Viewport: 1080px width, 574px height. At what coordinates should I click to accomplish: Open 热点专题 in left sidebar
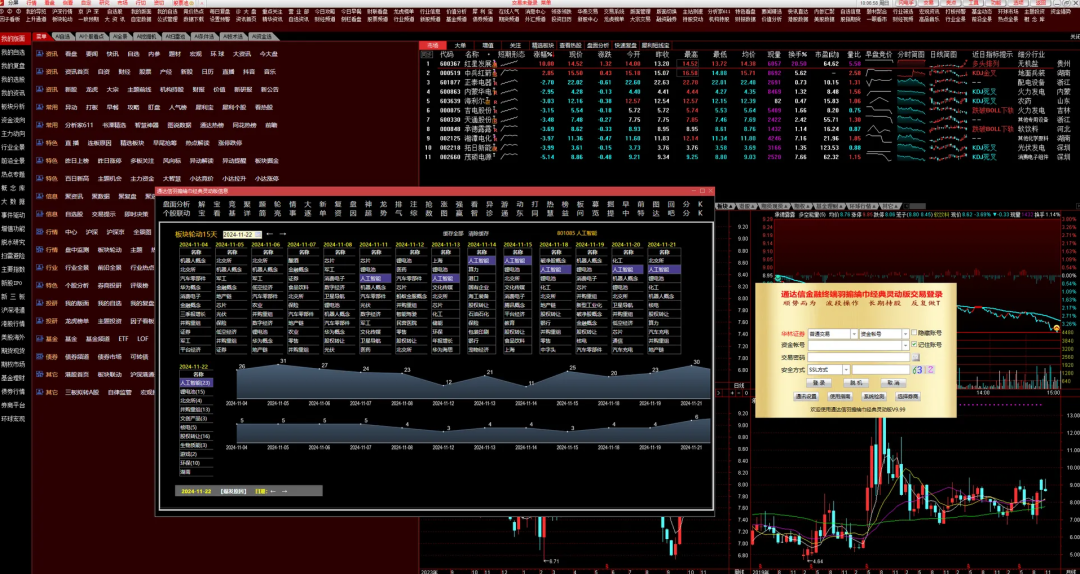coord(13,174)
